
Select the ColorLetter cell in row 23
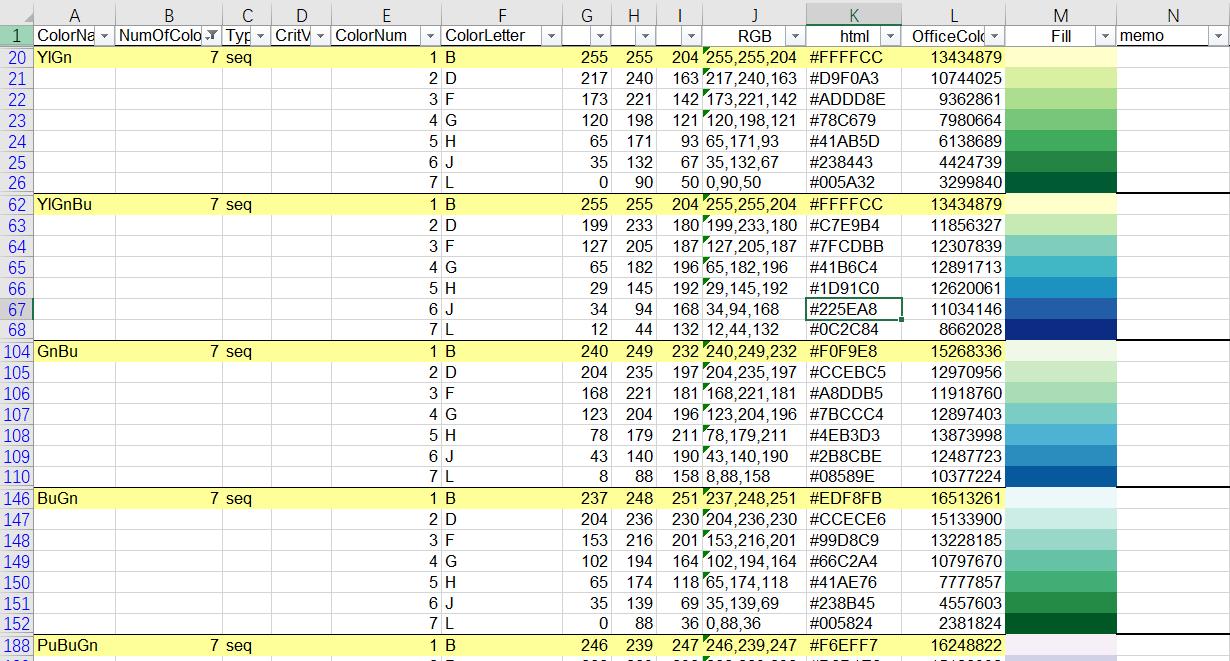(502, 120)
